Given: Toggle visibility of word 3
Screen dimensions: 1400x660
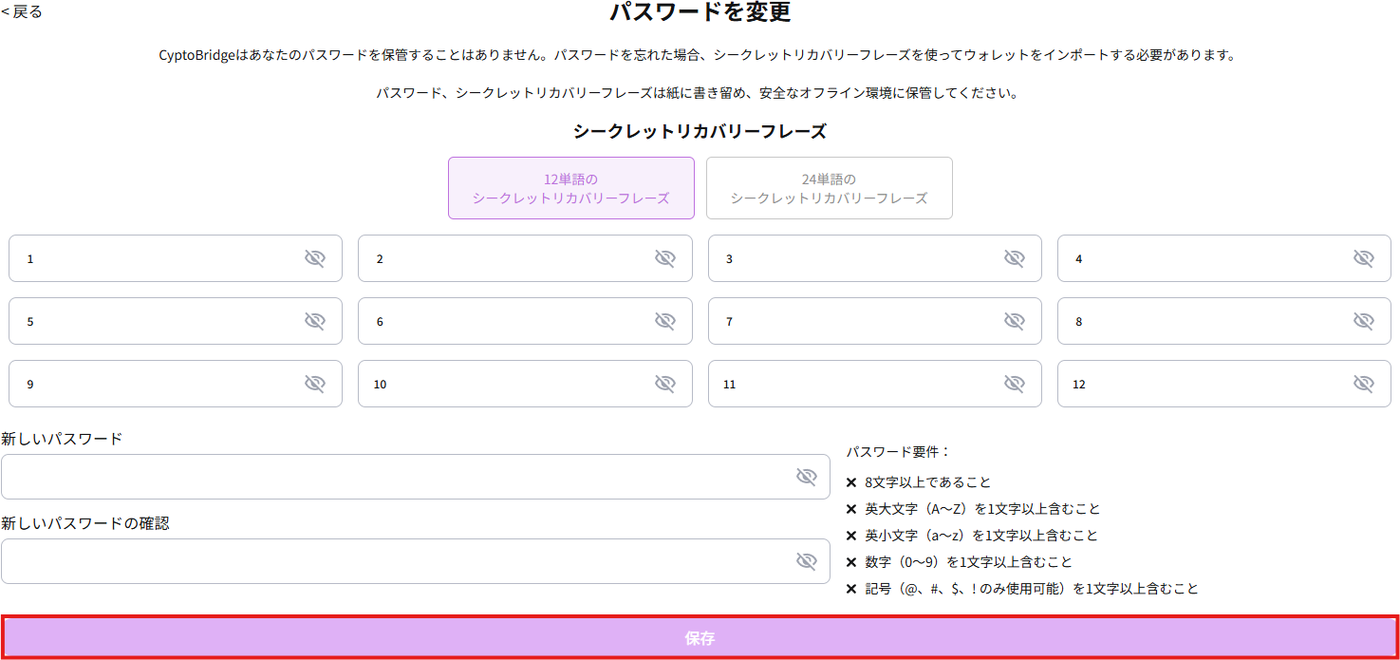Looking at the screenshot, I should point(1014,259).
